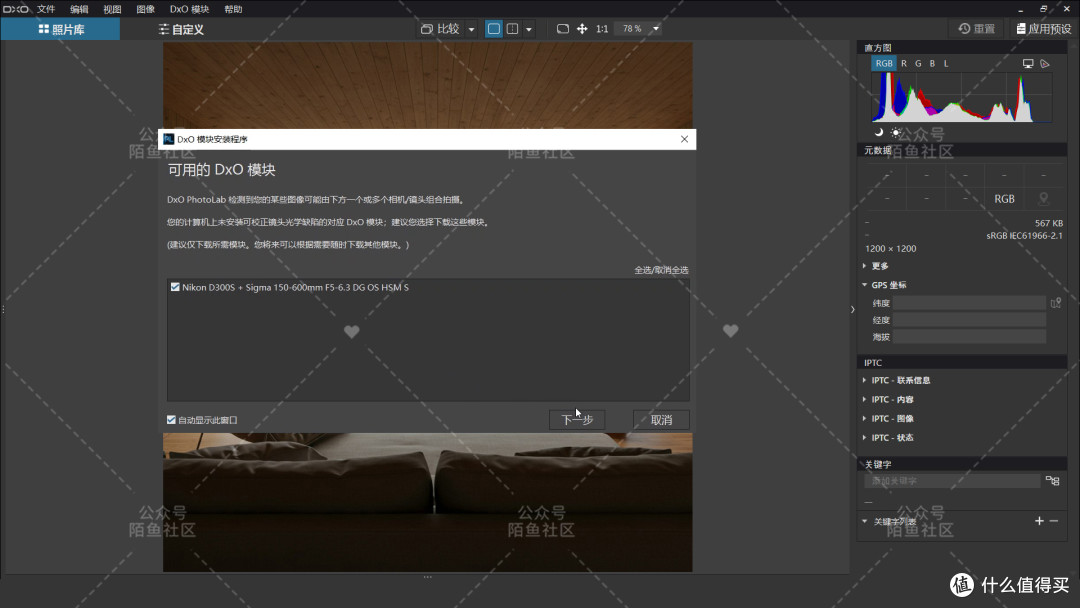Click the PL icon in dialog title
Image resolution: width=1080 pixels, height=608 pixels.
168,139
